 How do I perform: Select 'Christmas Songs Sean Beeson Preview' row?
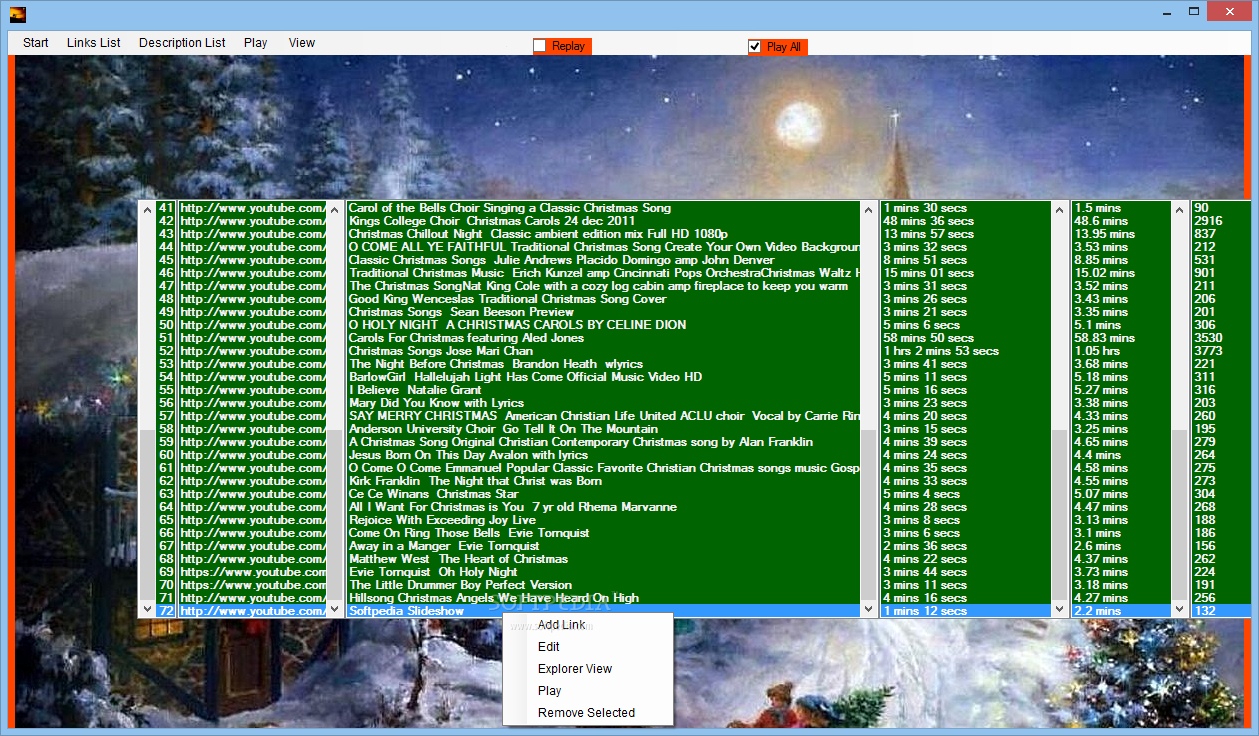coord(603,312)
